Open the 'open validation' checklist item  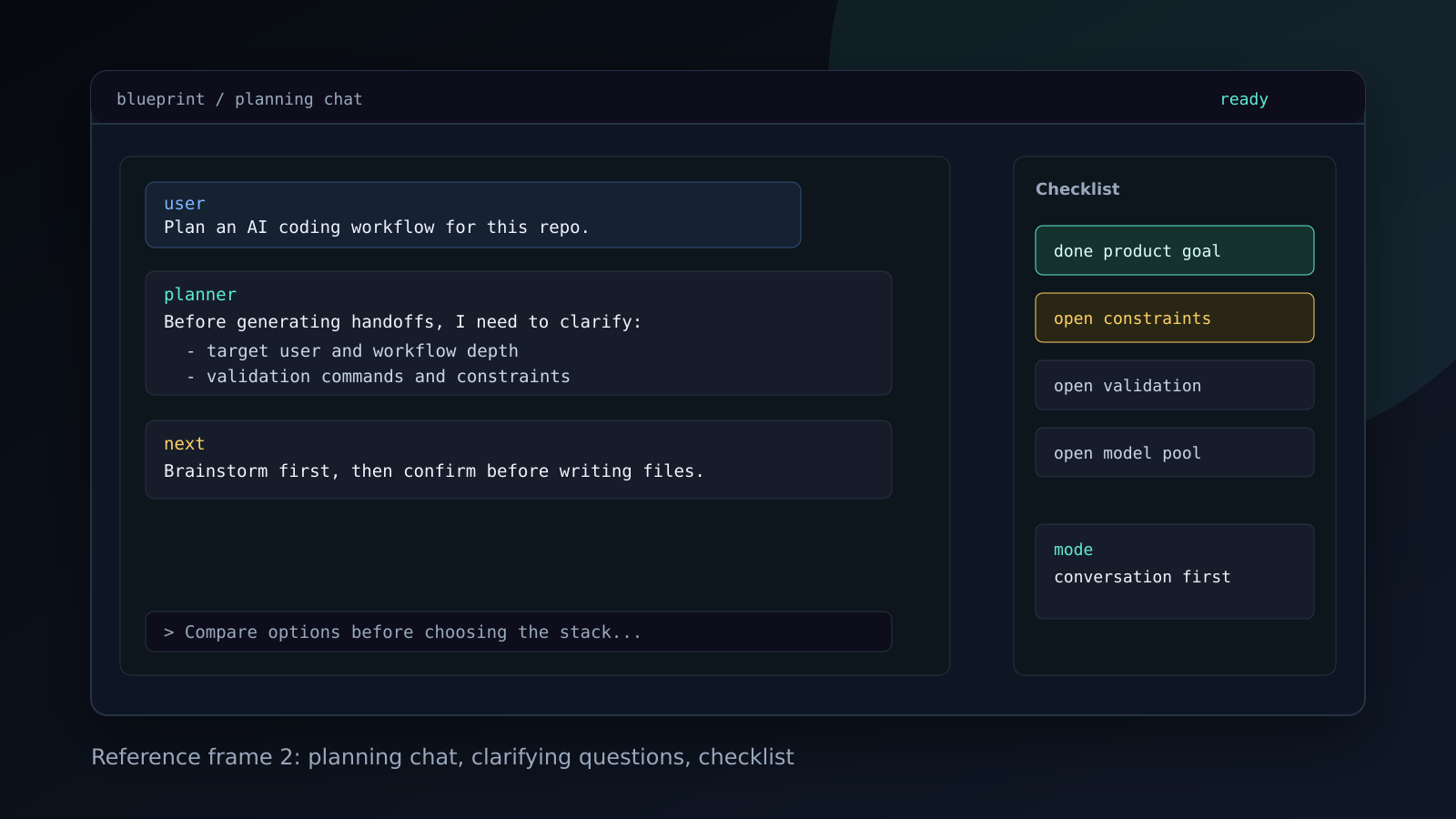pyautogui.click(x=1175, y=385)
